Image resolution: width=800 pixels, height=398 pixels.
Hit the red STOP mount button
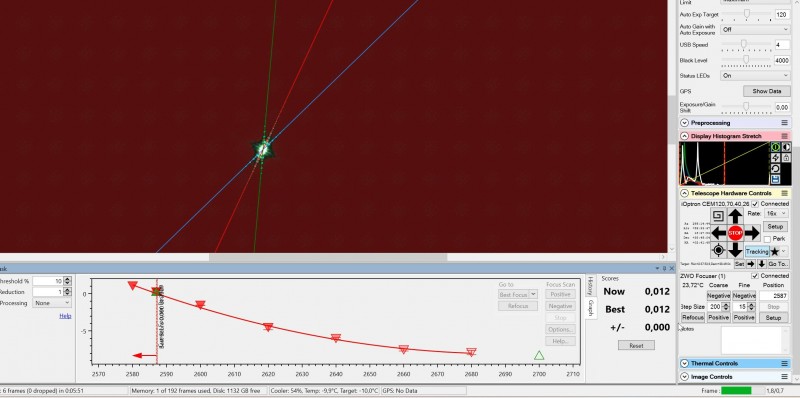[x=735, y=233]
